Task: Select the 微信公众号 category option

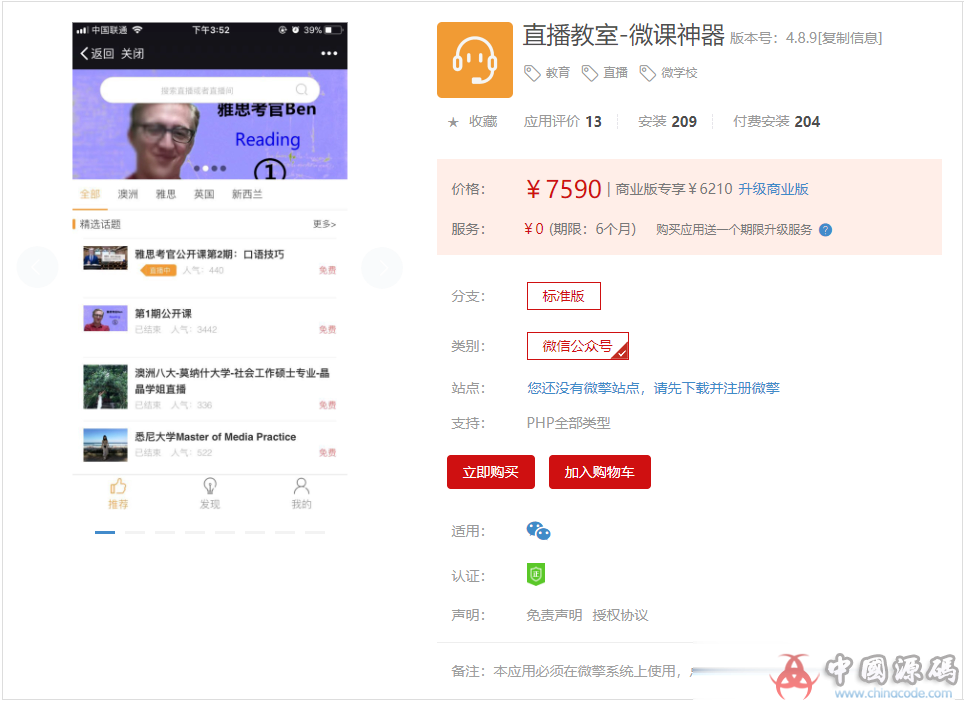Action: click(x=578, y=346)
